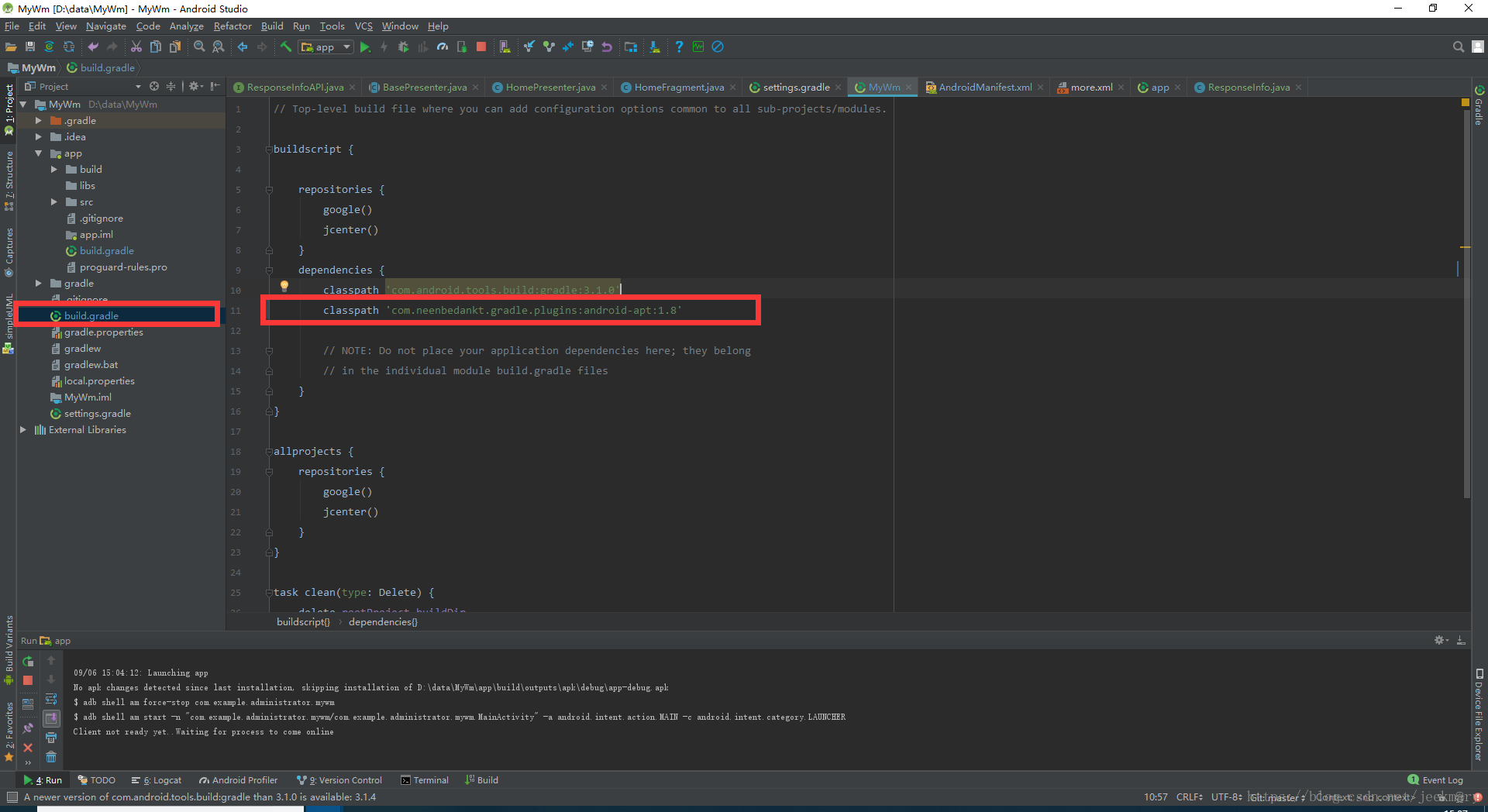Screen dimensions: 1488x812
Task: Toggle Pin Tab in Run panel
Action: (28, 728)
